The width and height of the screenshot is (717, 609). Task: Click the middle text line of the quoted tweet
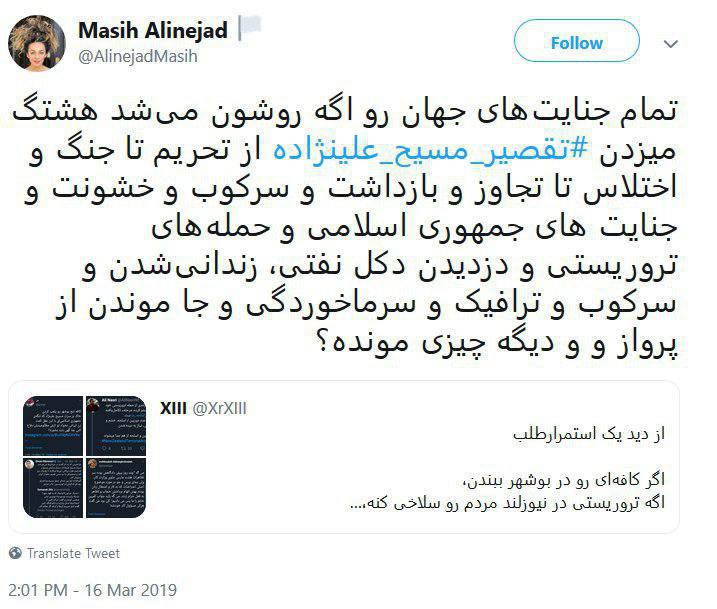[564, 480]
